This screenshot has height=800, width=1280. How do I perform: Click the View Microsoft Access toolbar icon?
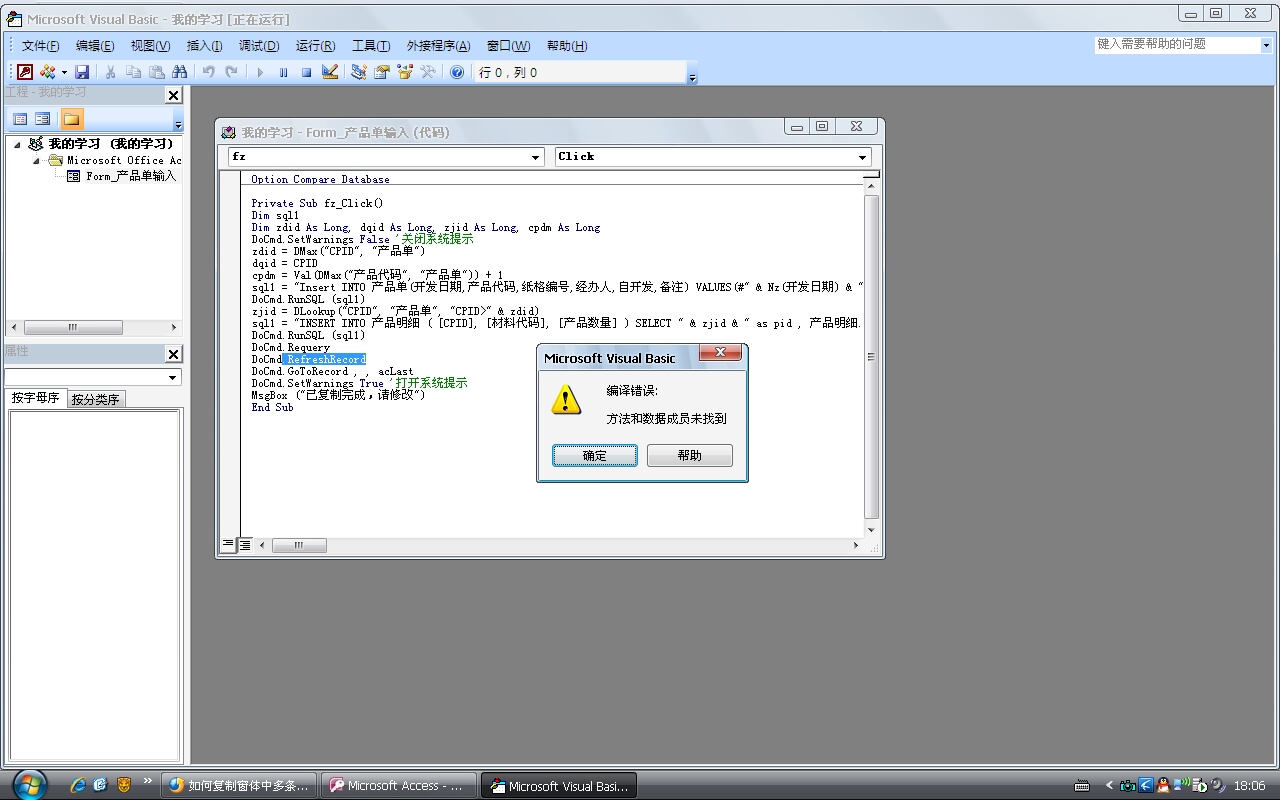(25, 72)
